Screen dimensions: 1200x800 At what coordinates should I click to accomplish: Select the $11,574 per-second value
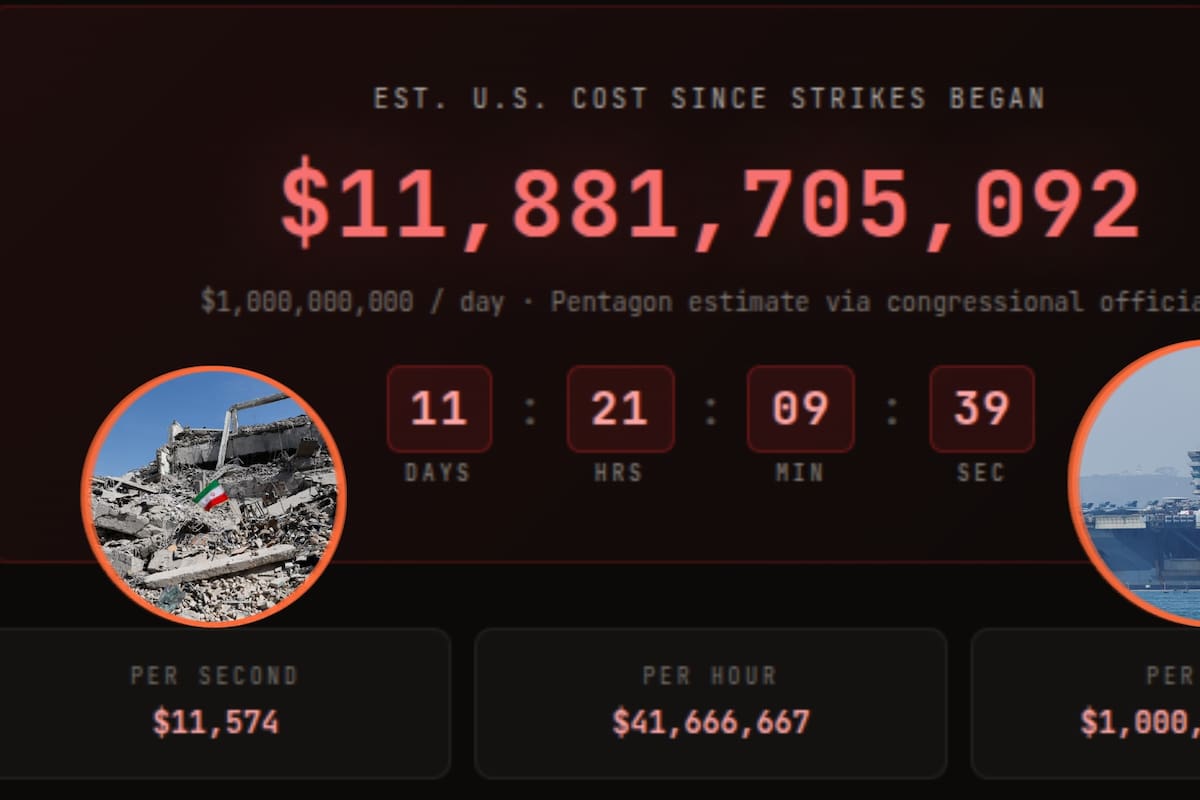215,722
